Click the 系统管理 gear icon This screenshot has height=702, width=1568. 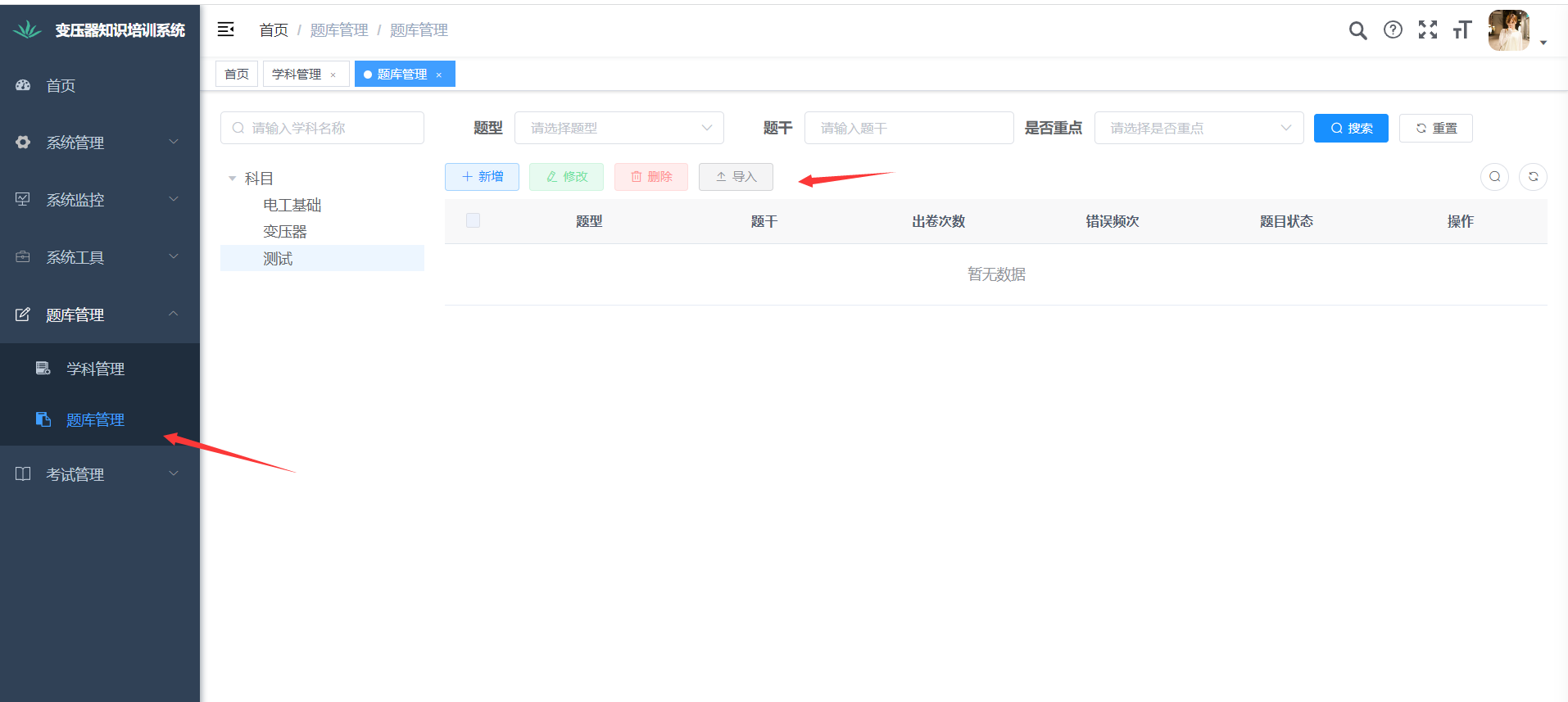23,143
